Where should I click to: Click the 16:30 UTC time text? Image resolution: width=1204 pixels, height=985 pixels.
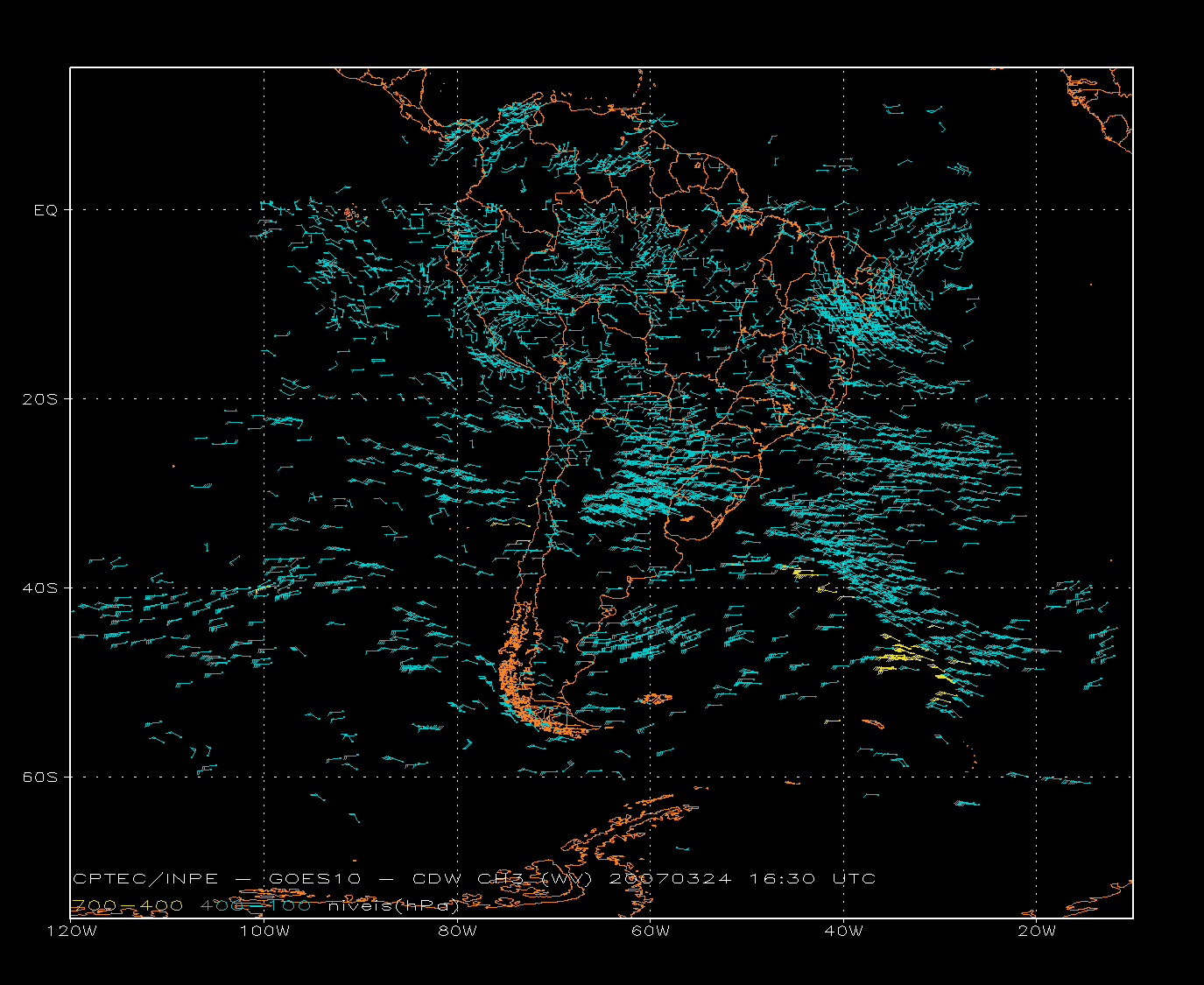point(813,878)
